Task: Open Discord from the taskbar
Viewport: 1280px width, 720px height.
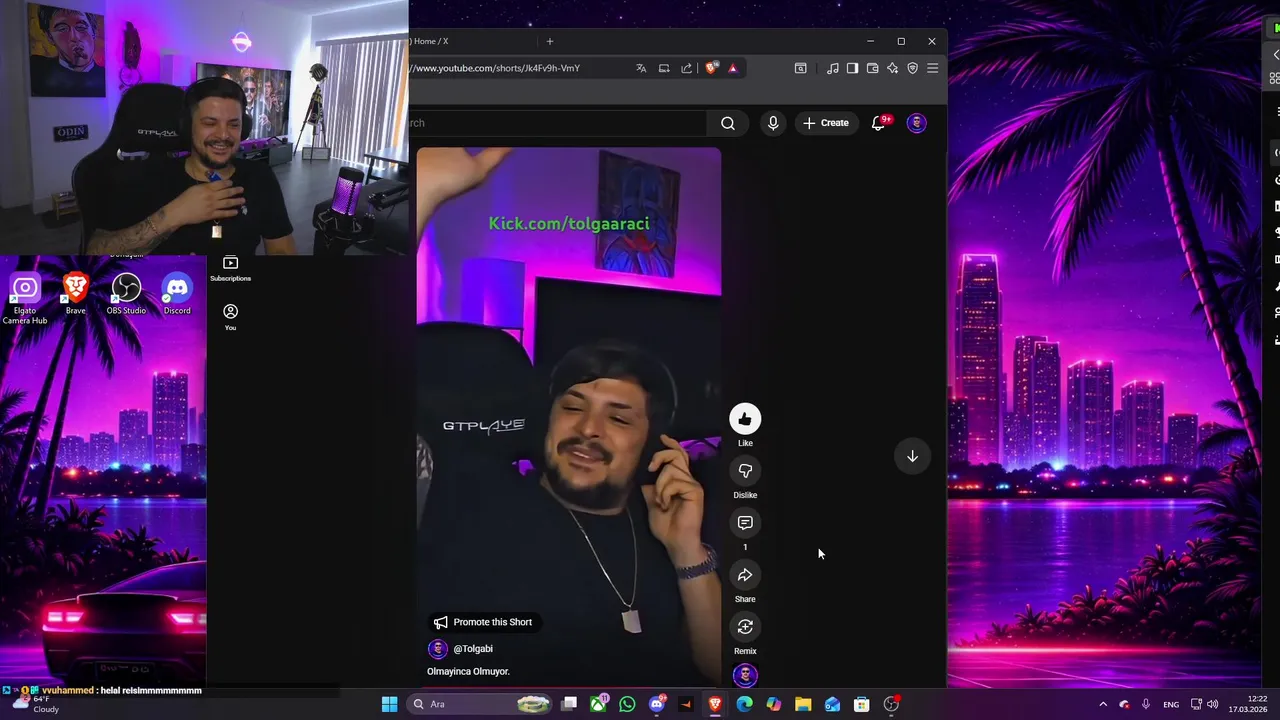Action: pos(657,704)
